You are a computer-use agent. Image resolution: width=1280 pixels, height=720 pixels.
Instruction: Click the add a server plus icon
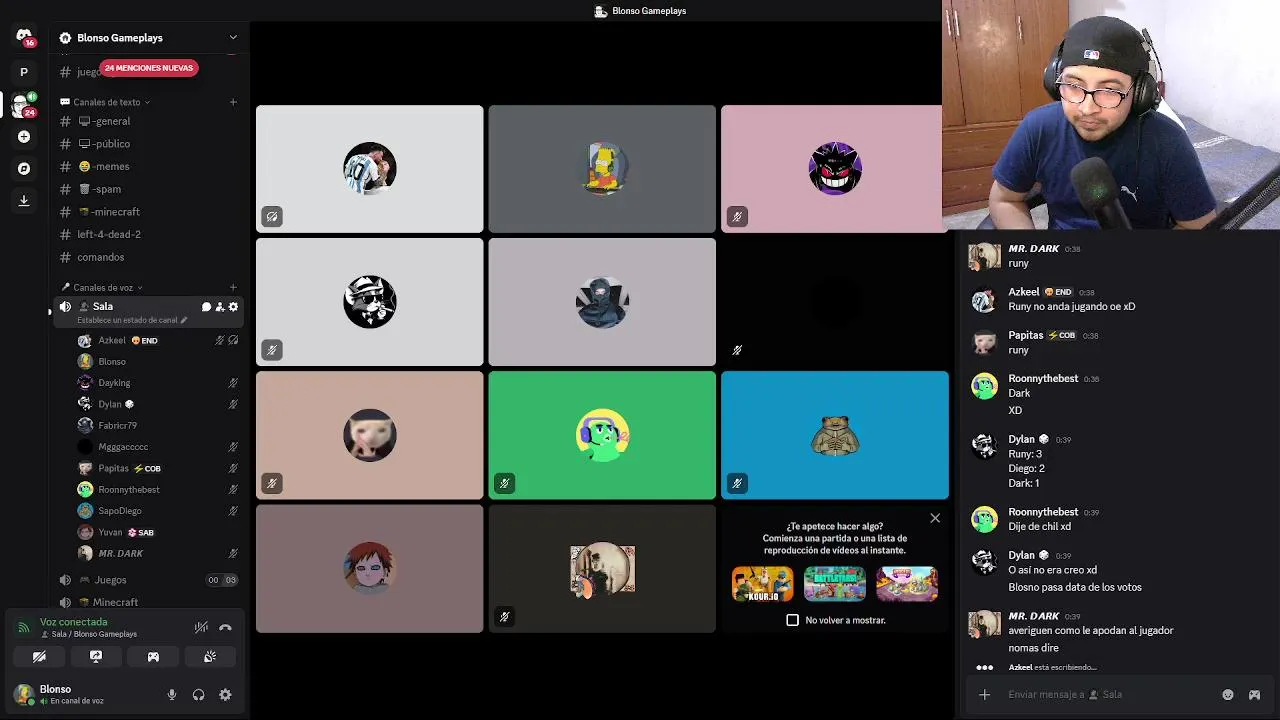(x=24, y=136)
